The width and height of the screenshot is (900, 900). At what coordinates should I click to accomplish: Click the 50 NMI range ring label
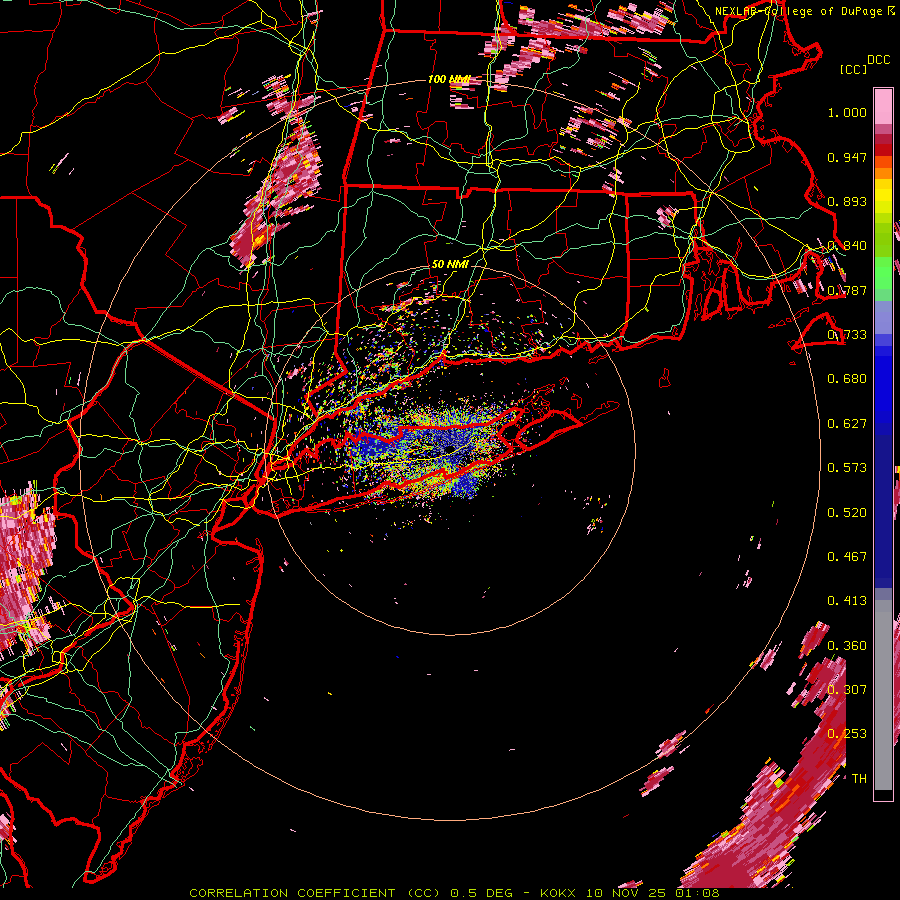pos(450,264)
